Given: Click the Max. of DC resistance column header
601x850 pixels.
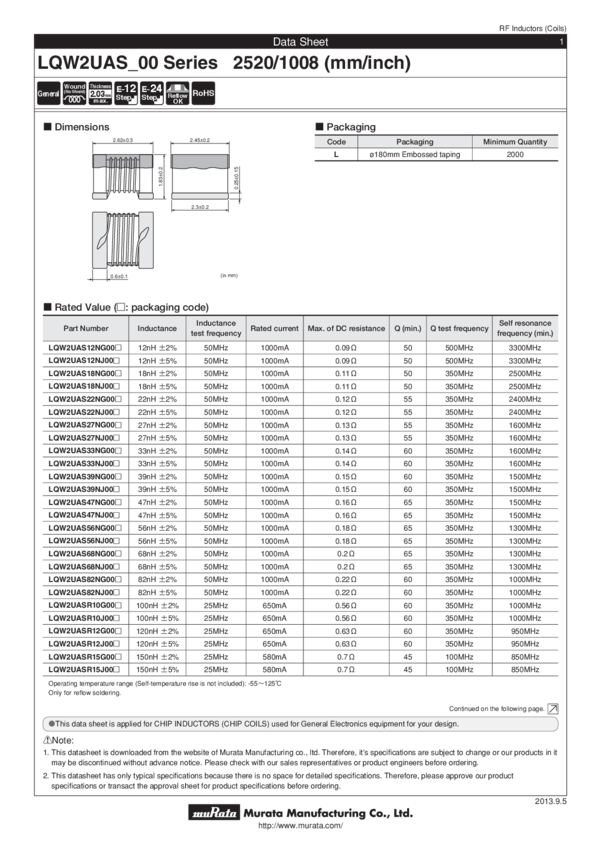Looking at the screenshot, I should [x=346, y=329].
